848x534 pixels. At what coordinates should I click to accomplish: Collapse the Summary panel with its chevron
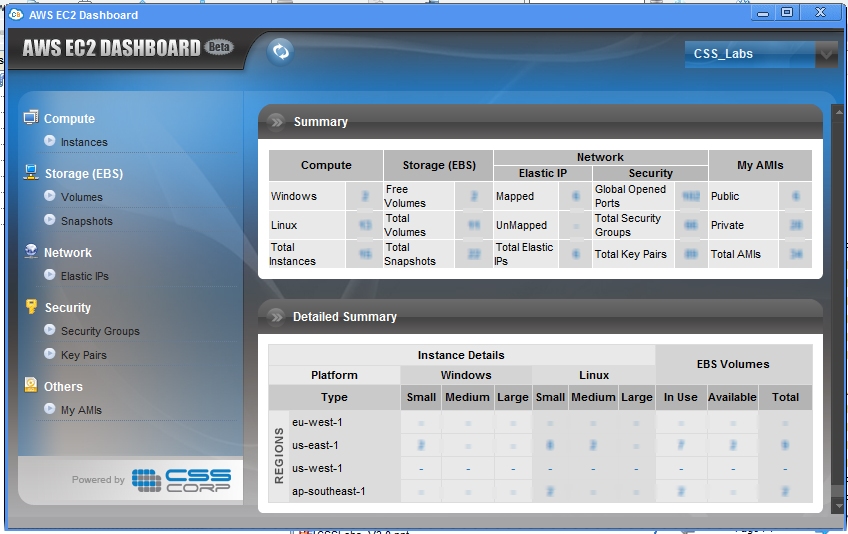pyautogui.click(x=276, y=122)
